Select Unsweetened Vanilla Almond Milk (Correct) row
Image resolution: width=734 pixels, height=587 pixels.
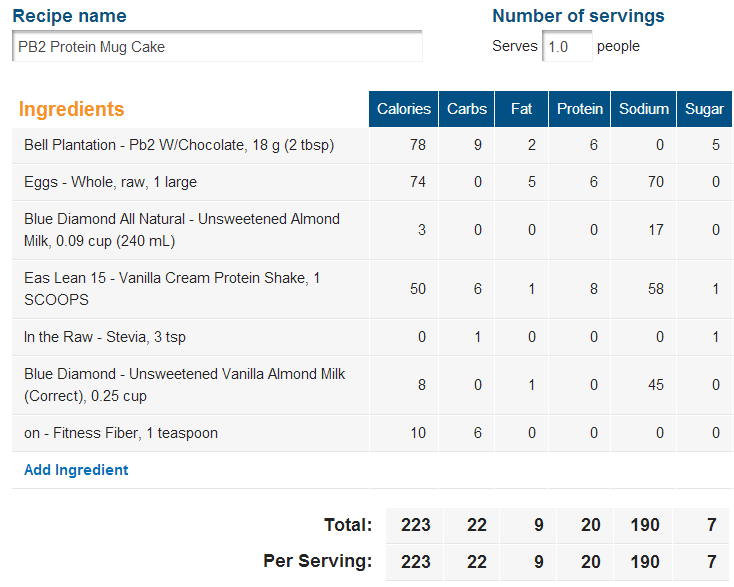click(x=372, y=385)
